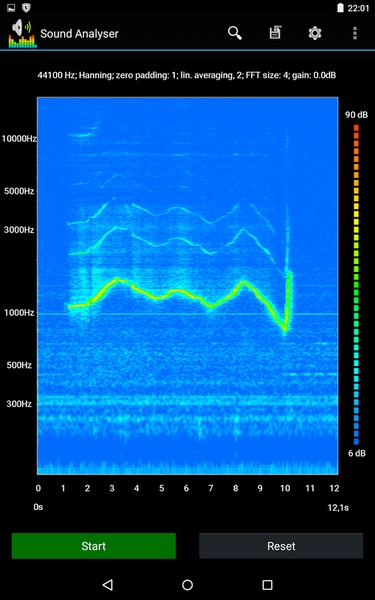Go back with Android back button
Viewport: 375px width, 600px height.
click(108, 584)
